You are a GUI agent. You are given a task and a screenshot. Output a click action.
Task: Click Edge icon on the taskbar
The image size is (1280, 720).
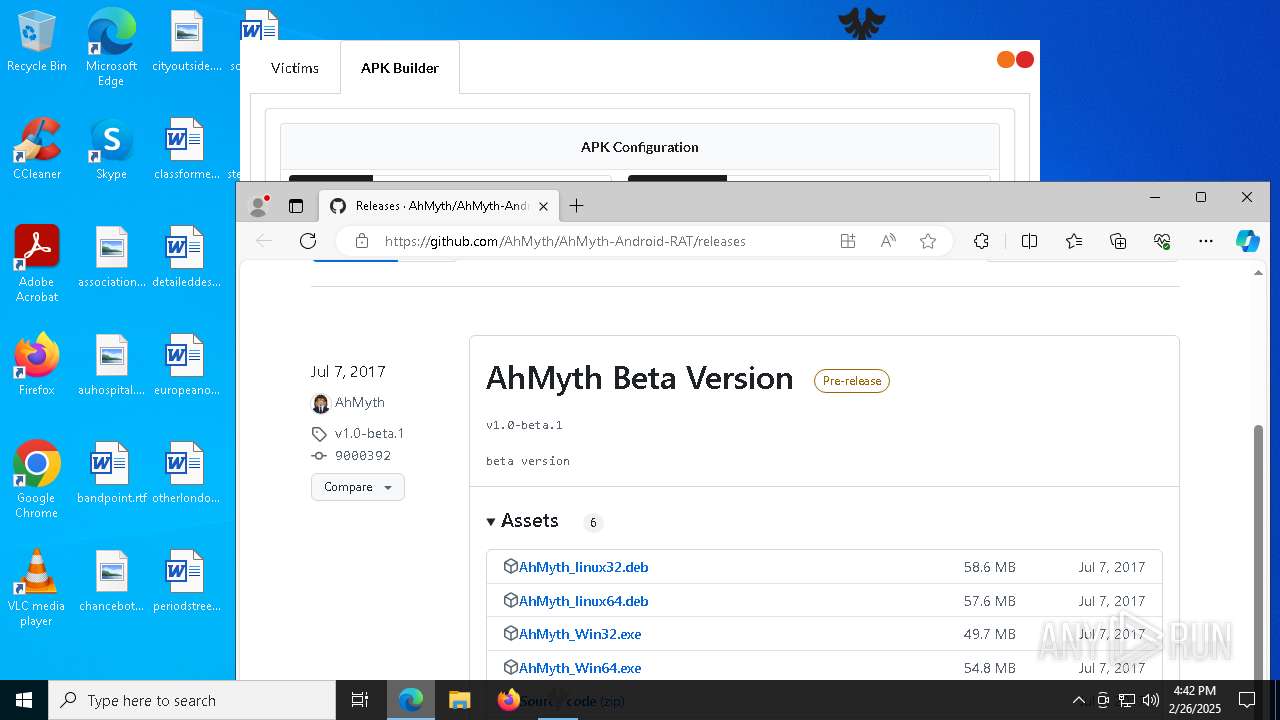click(411, 700)
